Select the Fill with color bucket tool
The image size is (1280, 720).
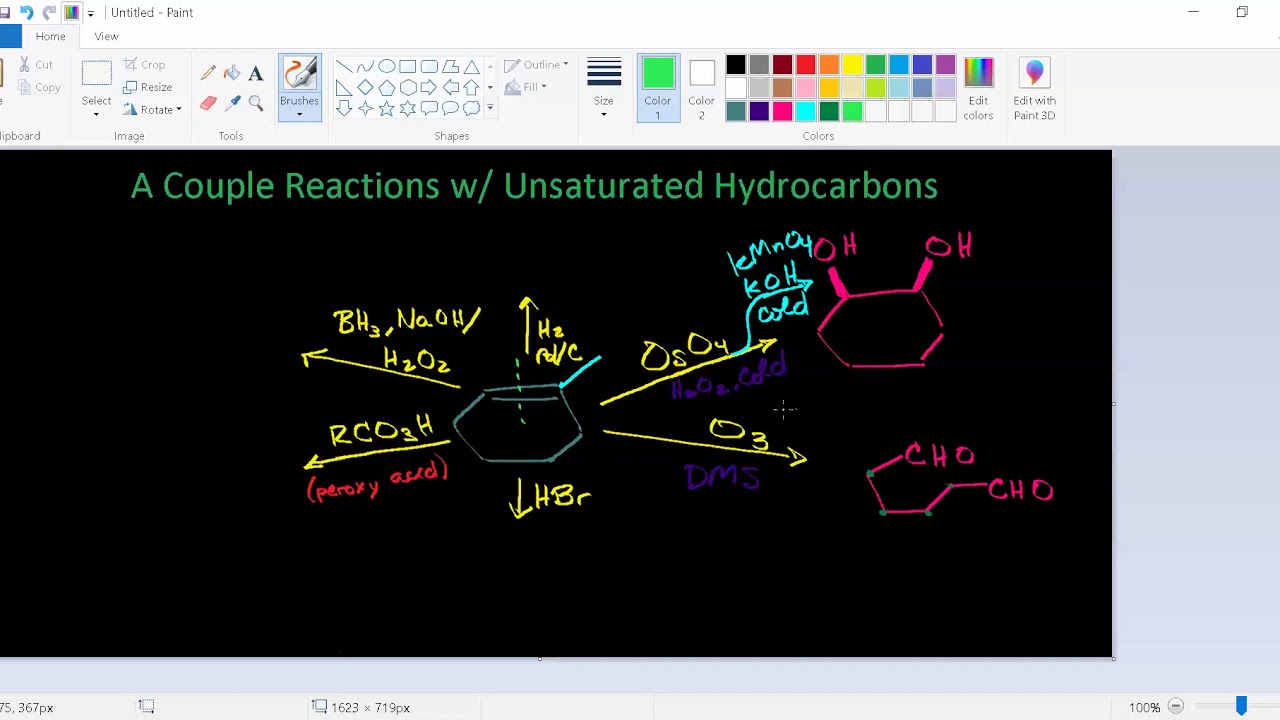(x=232, y=73)
